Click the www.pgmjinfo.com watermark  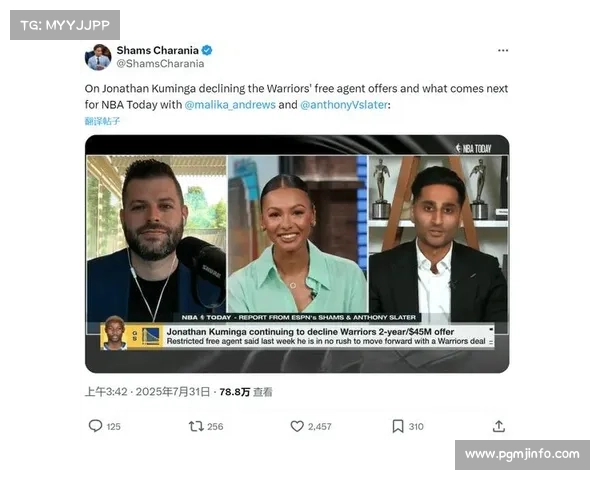pyautogui.click(x=522, y=454)
